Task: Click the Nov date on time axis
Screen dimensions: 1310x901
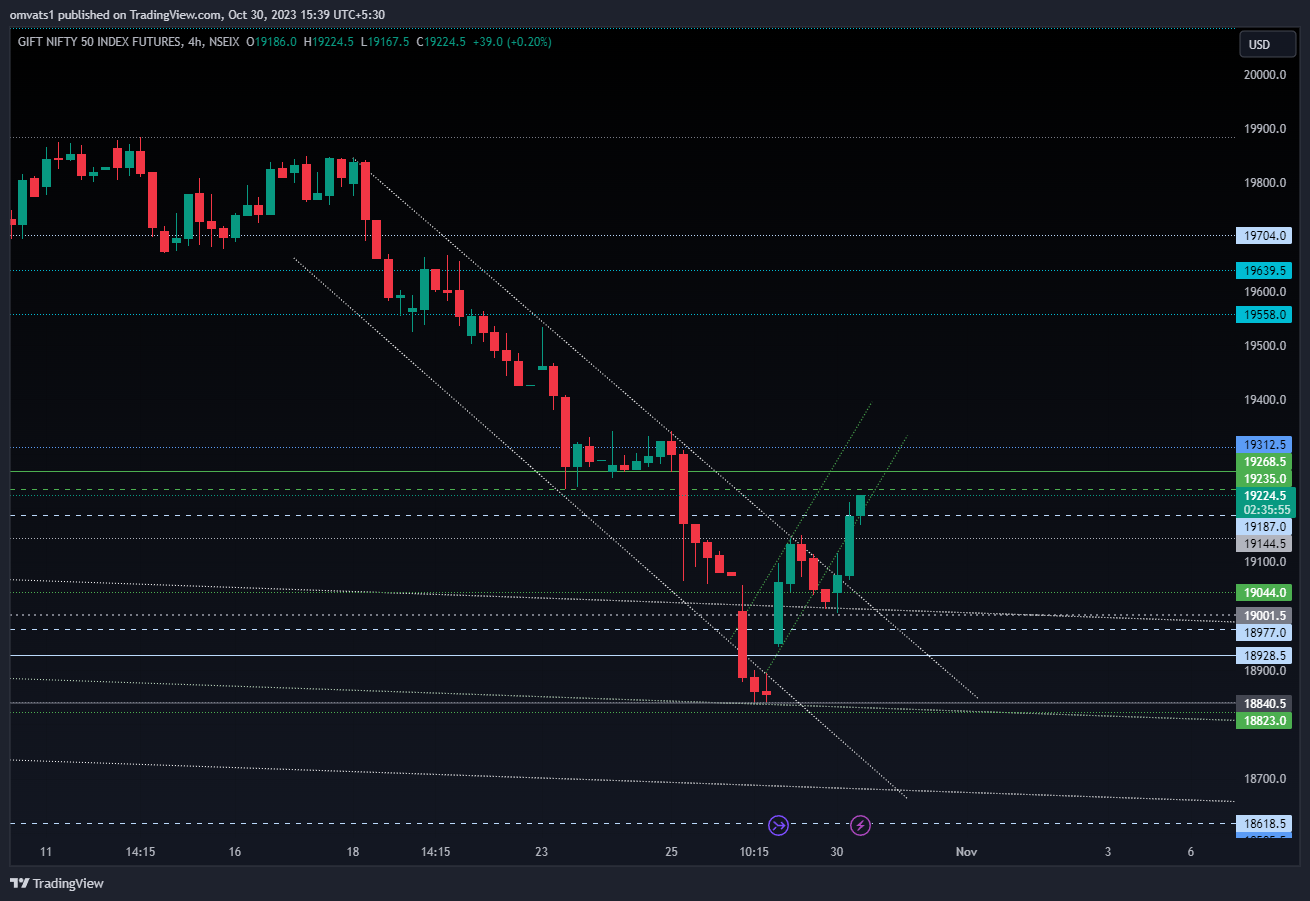Action: click(966, 852)
